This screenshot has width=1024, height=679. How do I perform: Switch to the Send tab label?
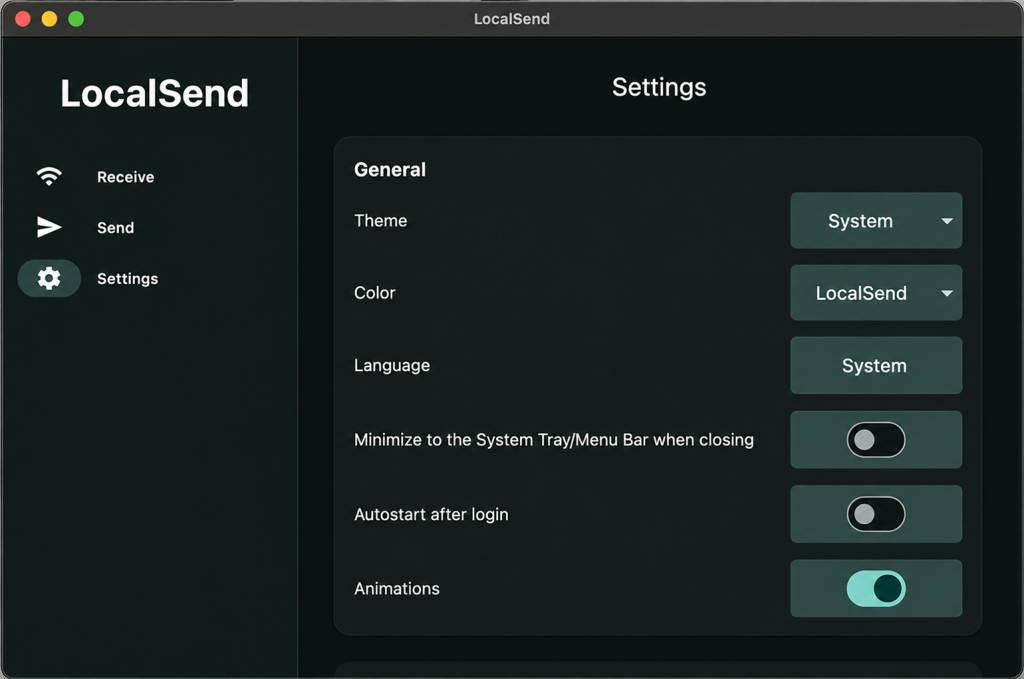point(116,228)
